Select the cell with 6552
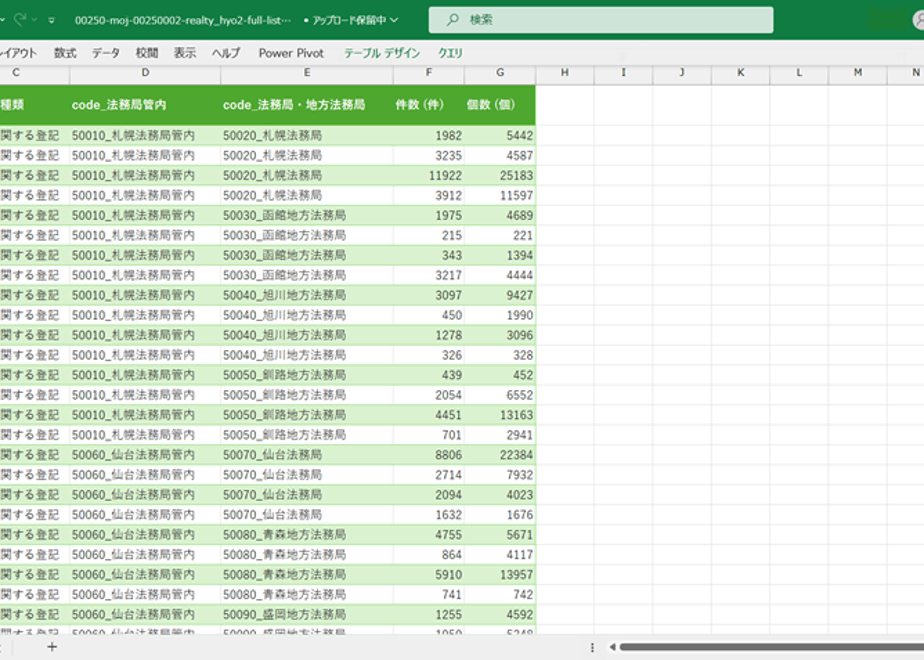This screenshot has height=660, width=924. click(x=500, y=395)
